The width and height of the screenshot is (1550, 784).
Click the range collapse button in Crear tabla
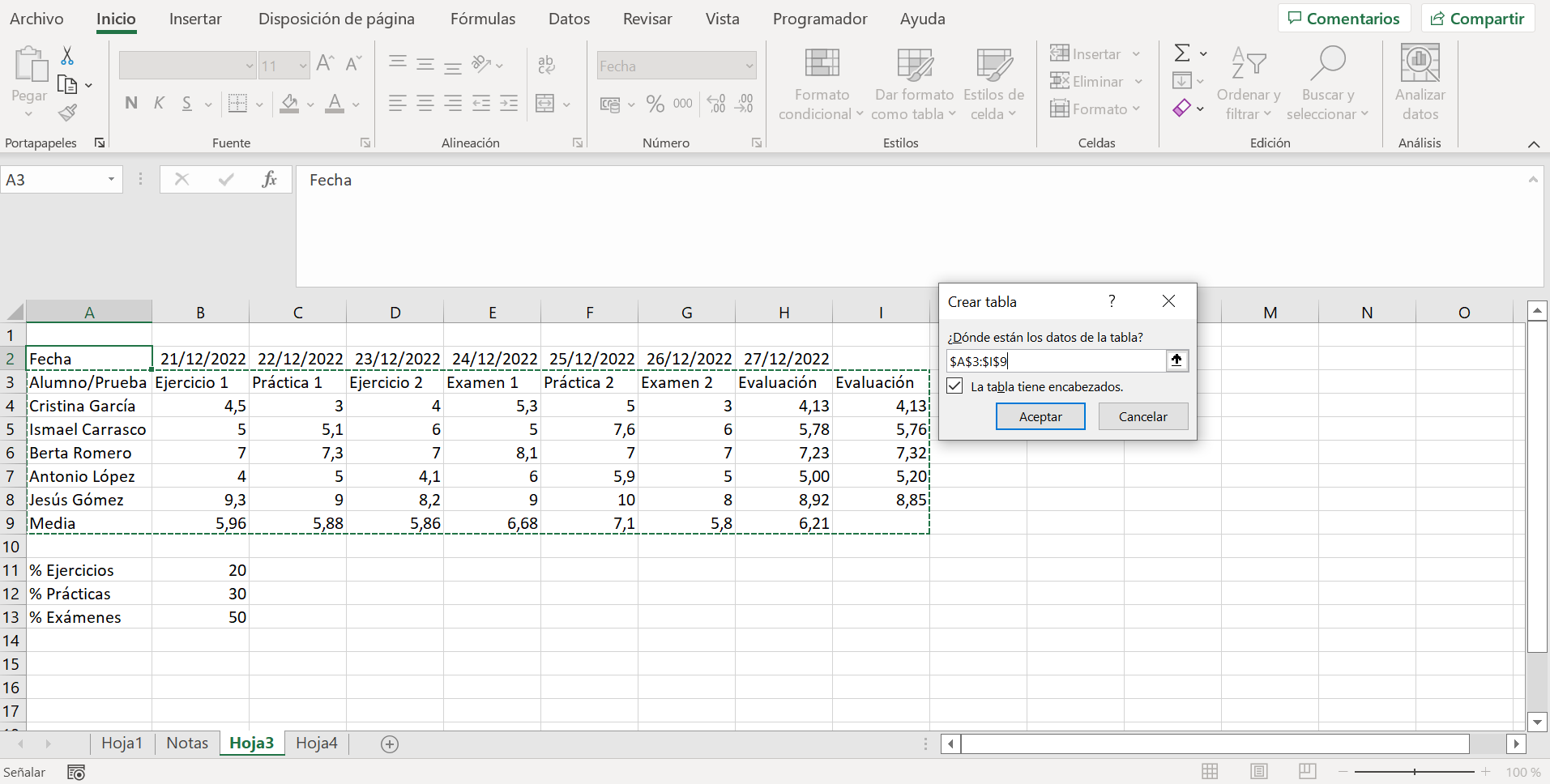click(1176, 360)
